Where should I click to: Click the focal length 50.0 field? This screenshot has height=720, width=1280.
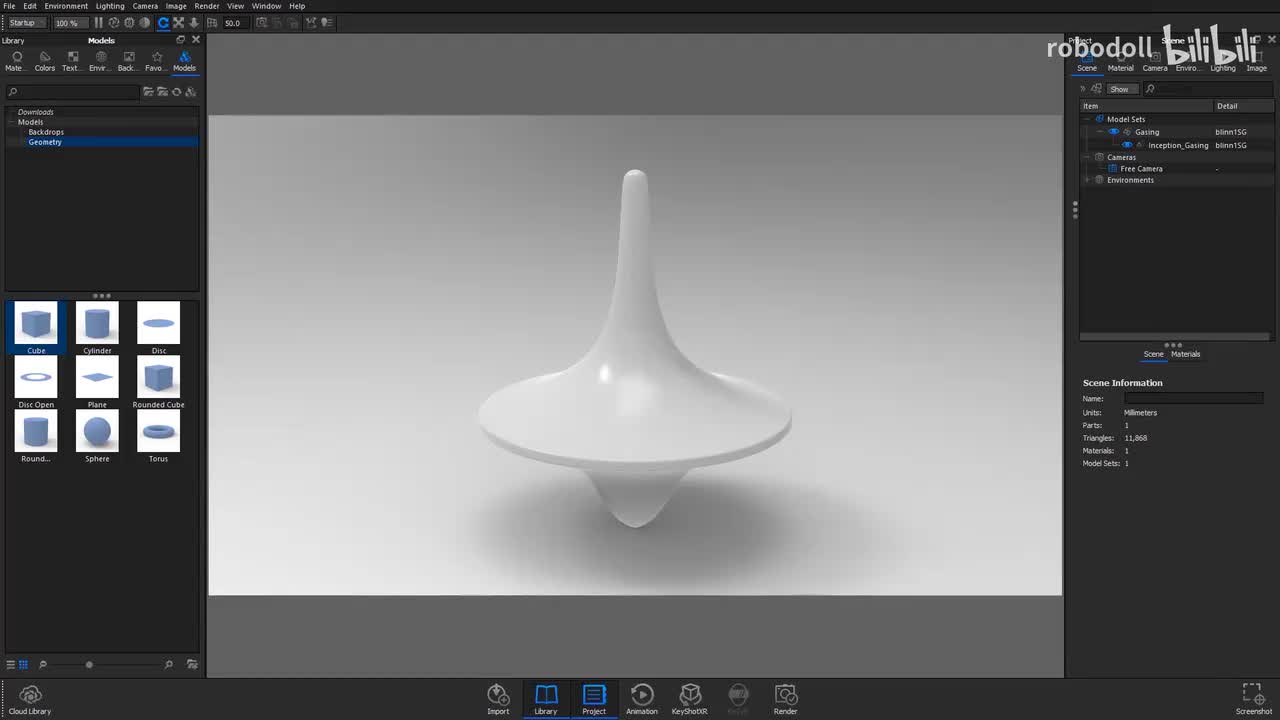[x=235, y=22]
